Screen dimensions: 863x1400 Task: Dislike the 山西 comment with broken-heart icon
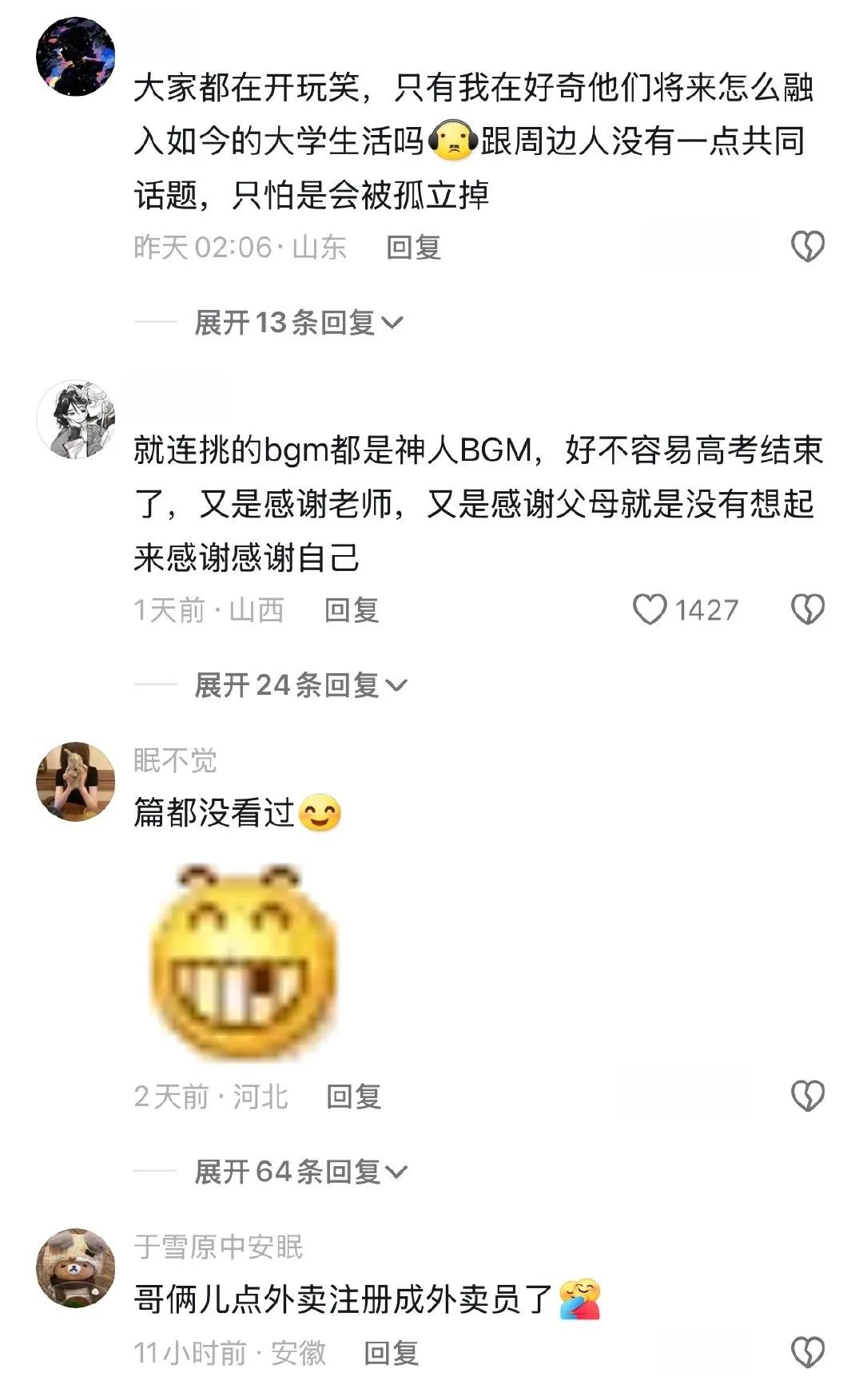[x=807, y=610]
